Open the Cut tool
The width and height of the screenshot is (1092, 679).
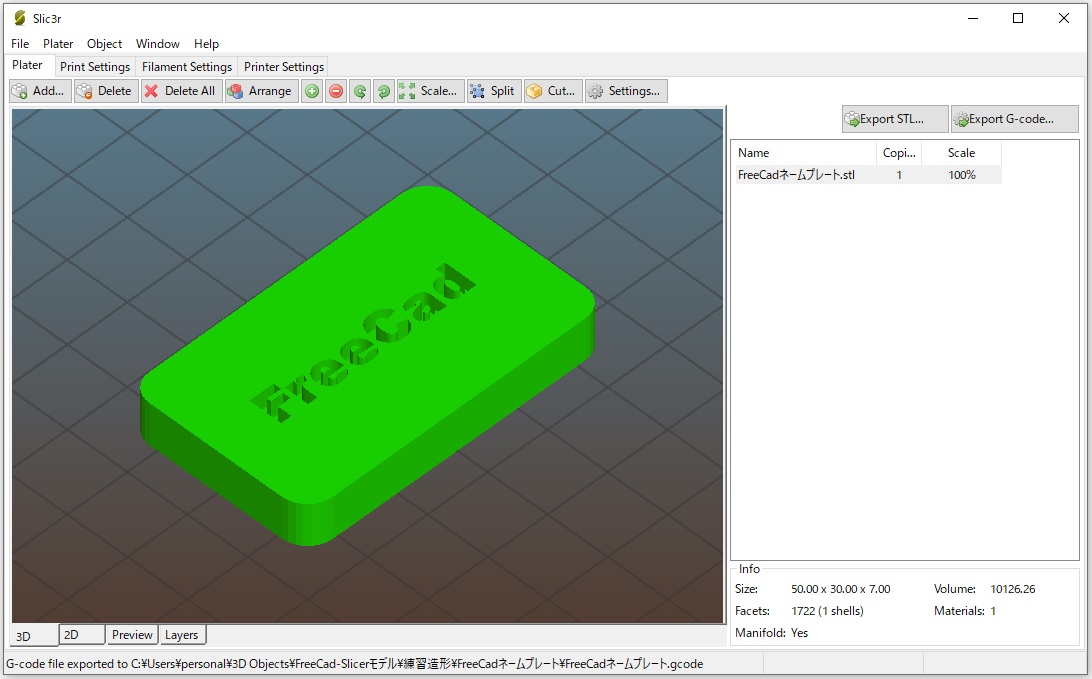(x=551, y=91)
